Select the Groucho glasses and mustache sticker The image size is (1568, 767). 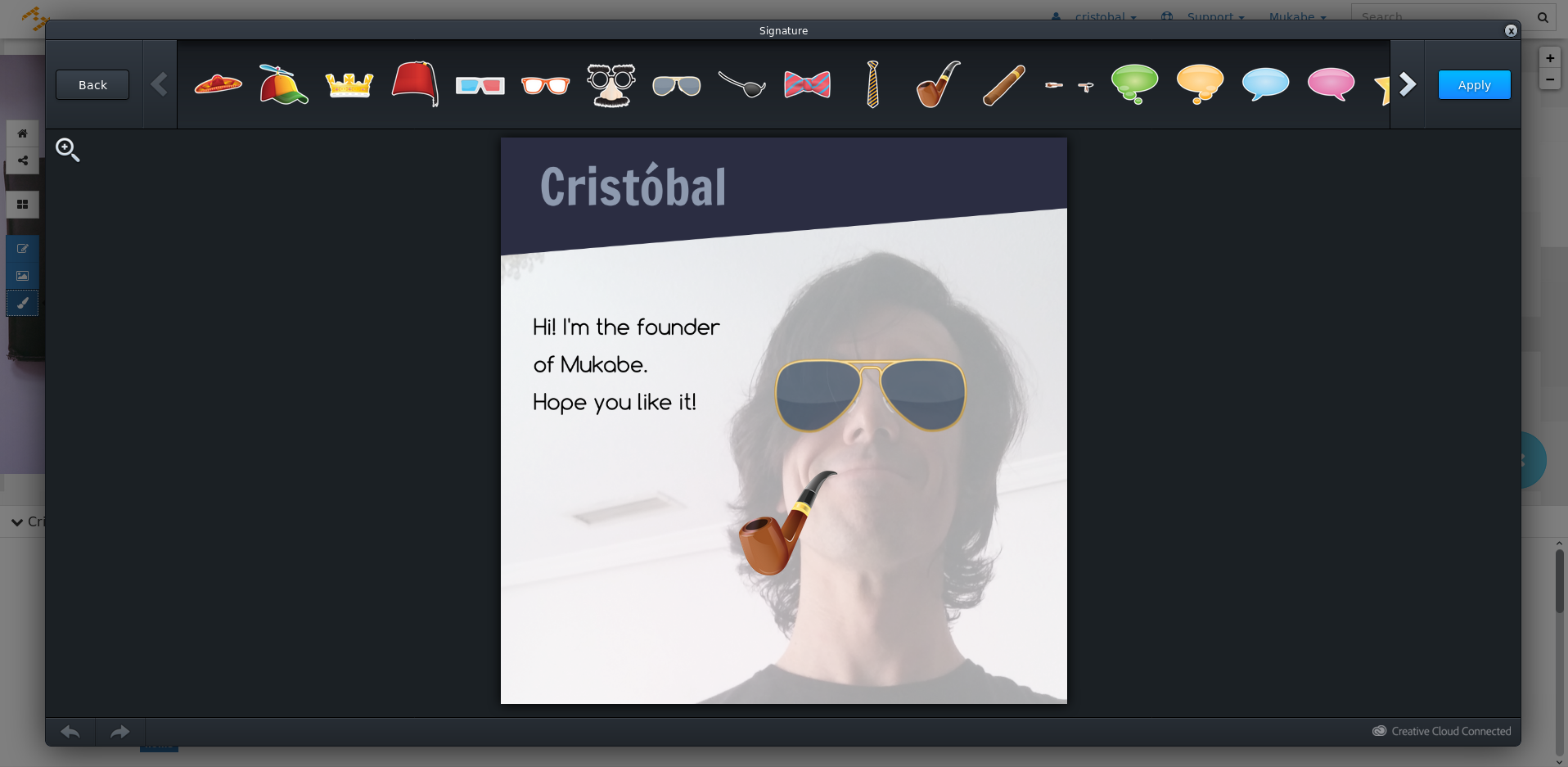pos(611,84)
